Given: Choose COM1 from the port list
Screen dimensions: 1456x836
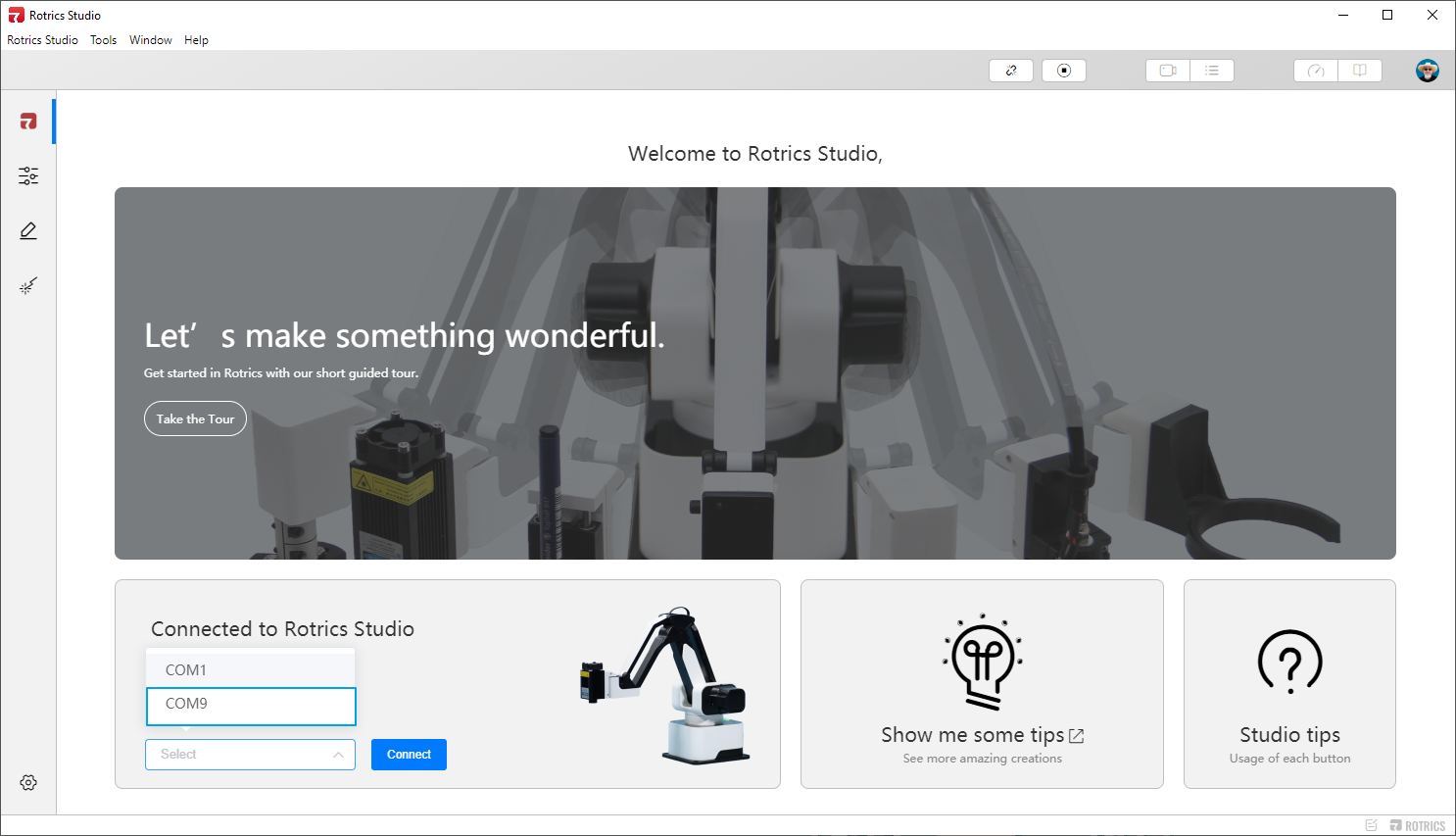Looking at the screenshot, I should pos(251,670).
